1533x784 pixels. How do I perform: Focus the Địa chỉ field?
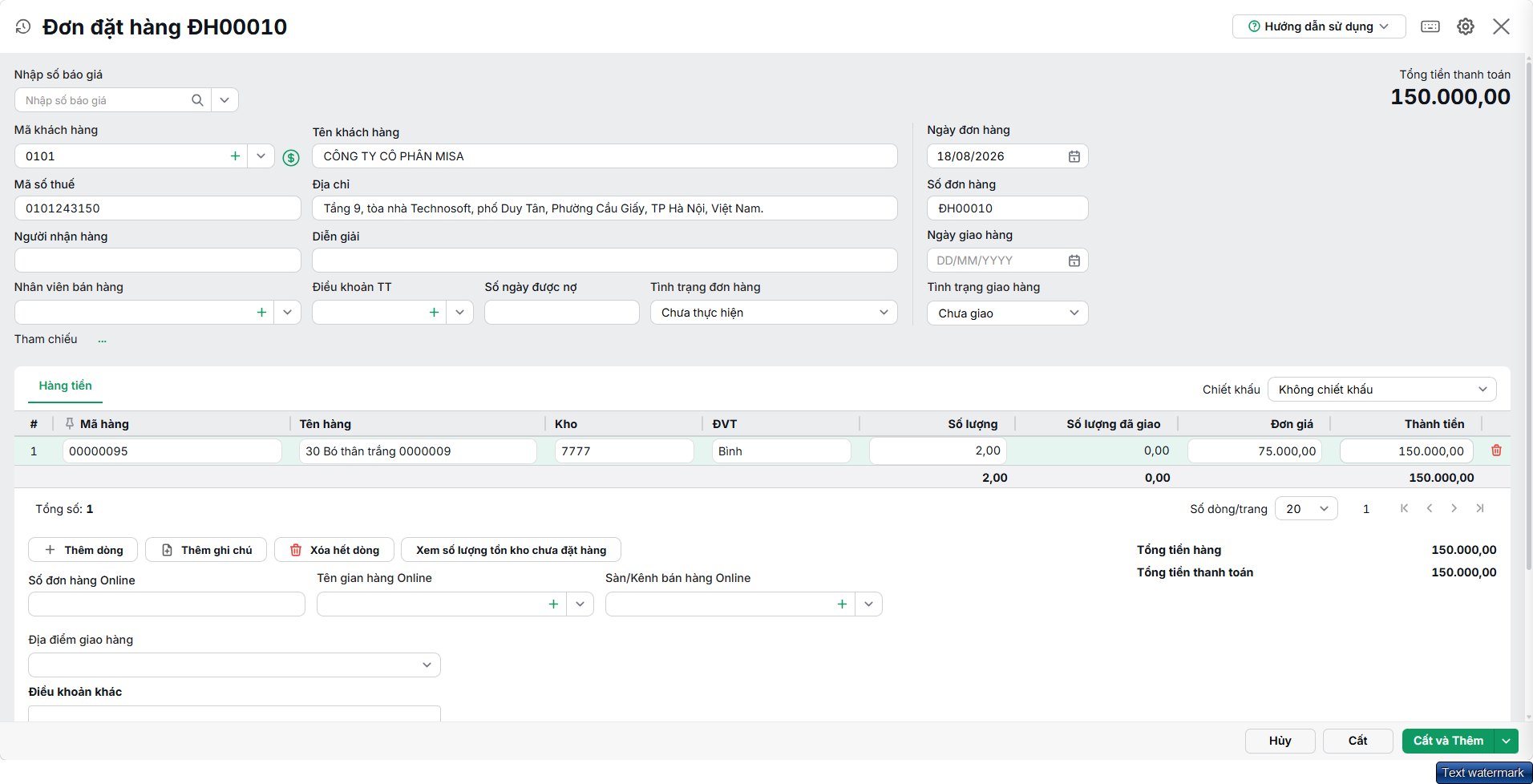[605, 208]
